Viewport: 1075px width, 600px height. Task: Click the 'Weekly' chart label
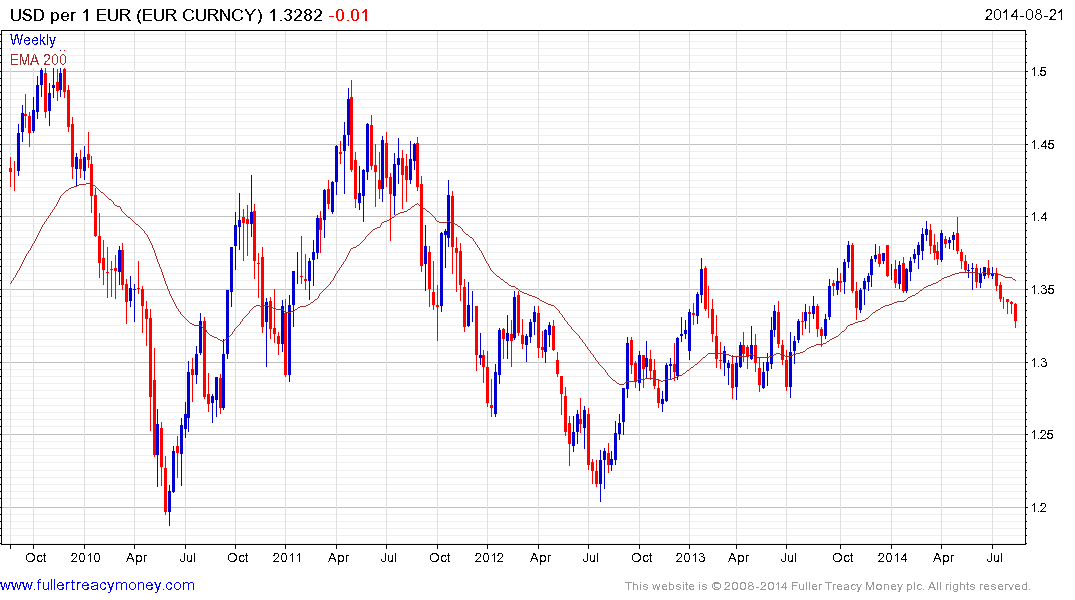click(x=33, y=40)
